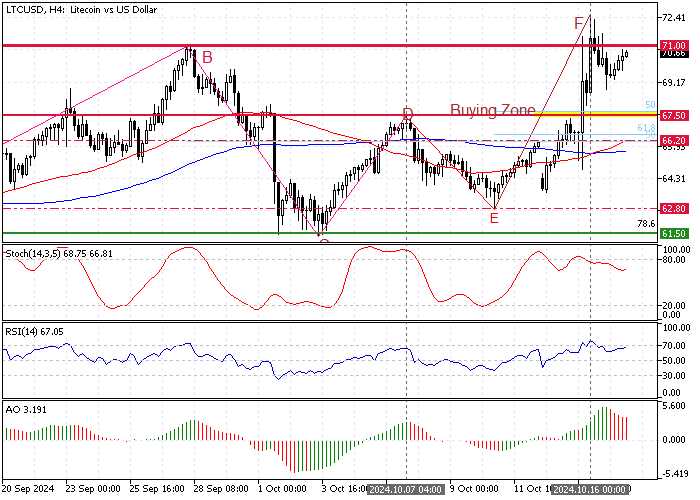Select the red 71.00 price label
The image size is (700, 500).
click(x=674, y=46)
